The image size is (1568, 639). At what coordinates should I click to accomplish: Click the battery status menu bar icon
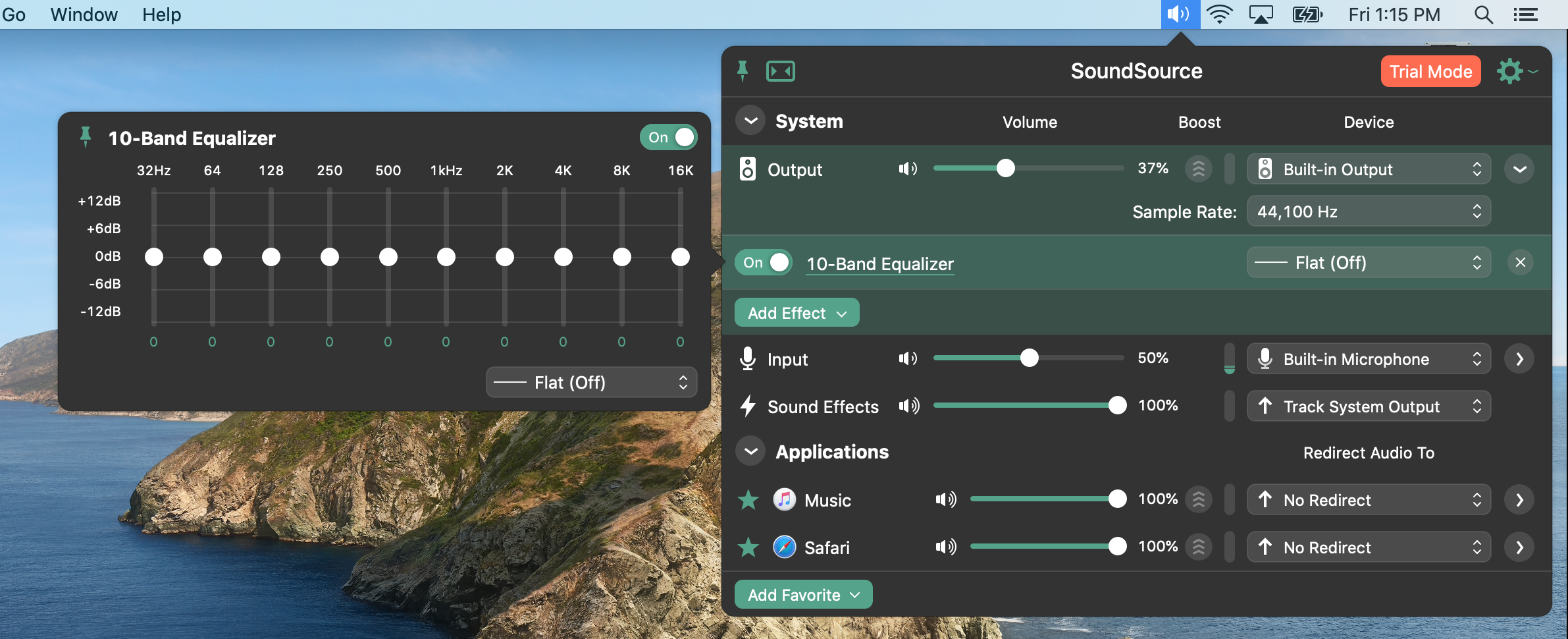click(x=1307, y=14)
